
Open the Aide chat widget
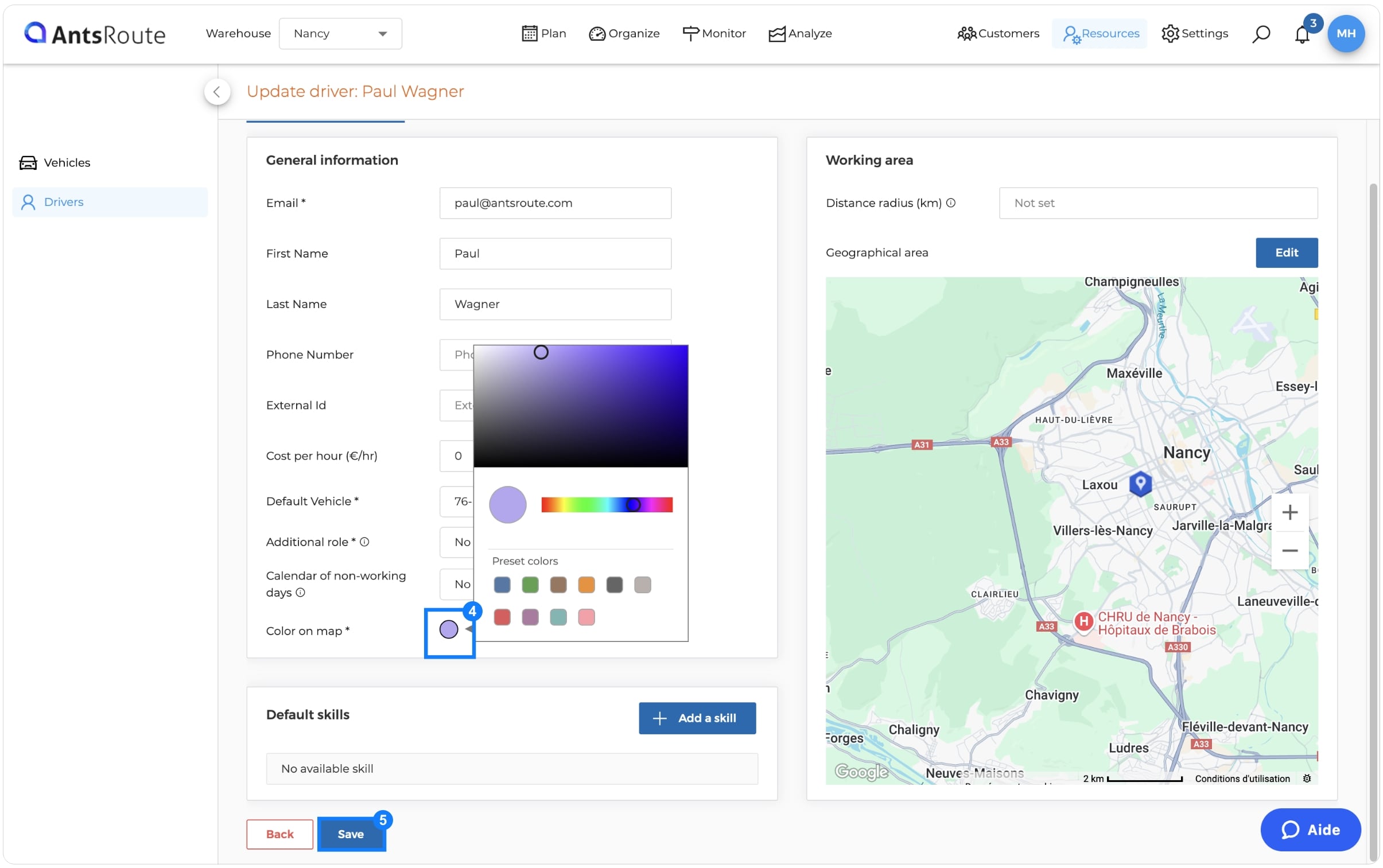coord(1310,830)
